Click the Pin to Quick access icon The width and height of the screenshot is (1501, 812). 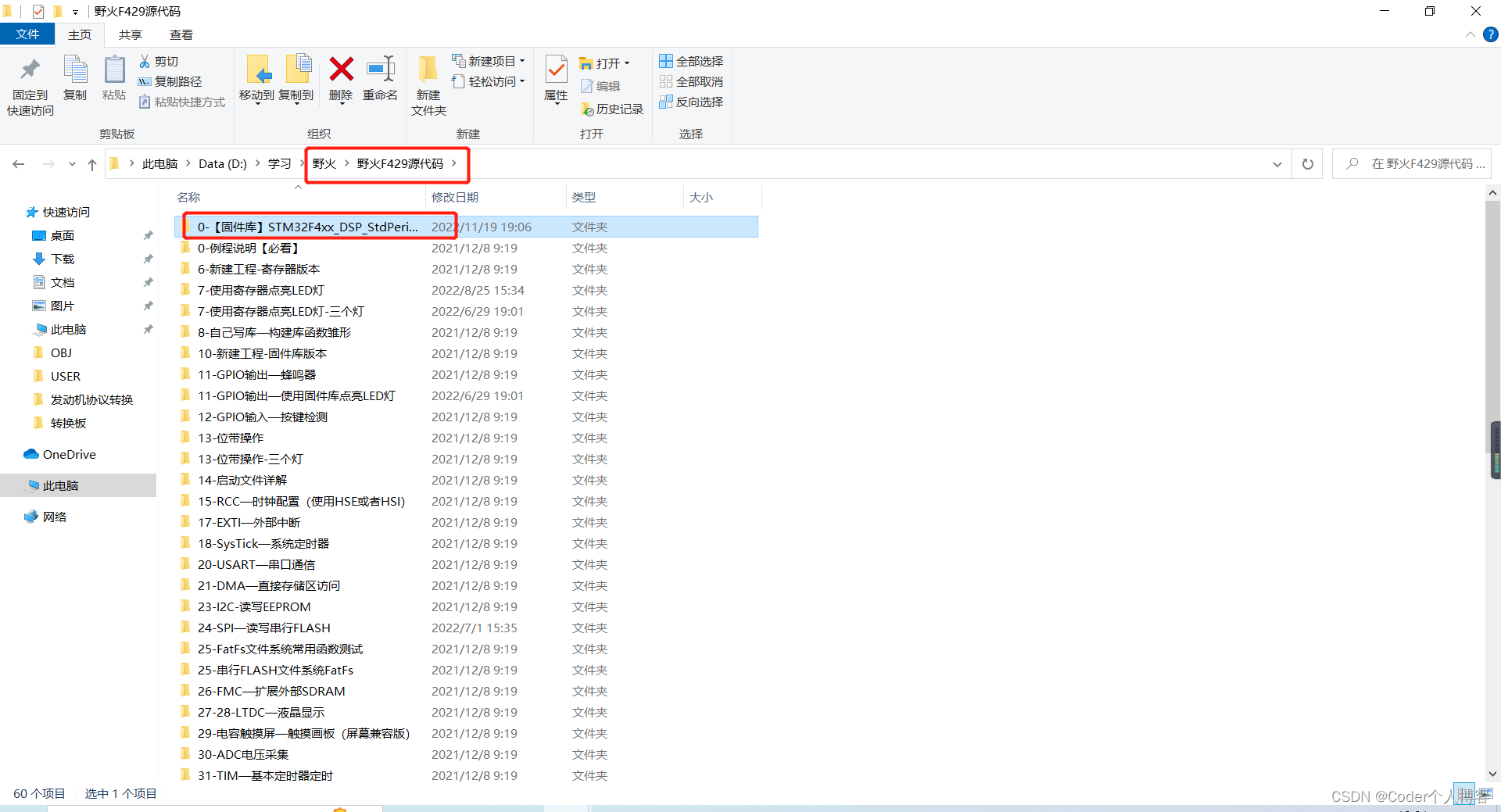[30, 70]
